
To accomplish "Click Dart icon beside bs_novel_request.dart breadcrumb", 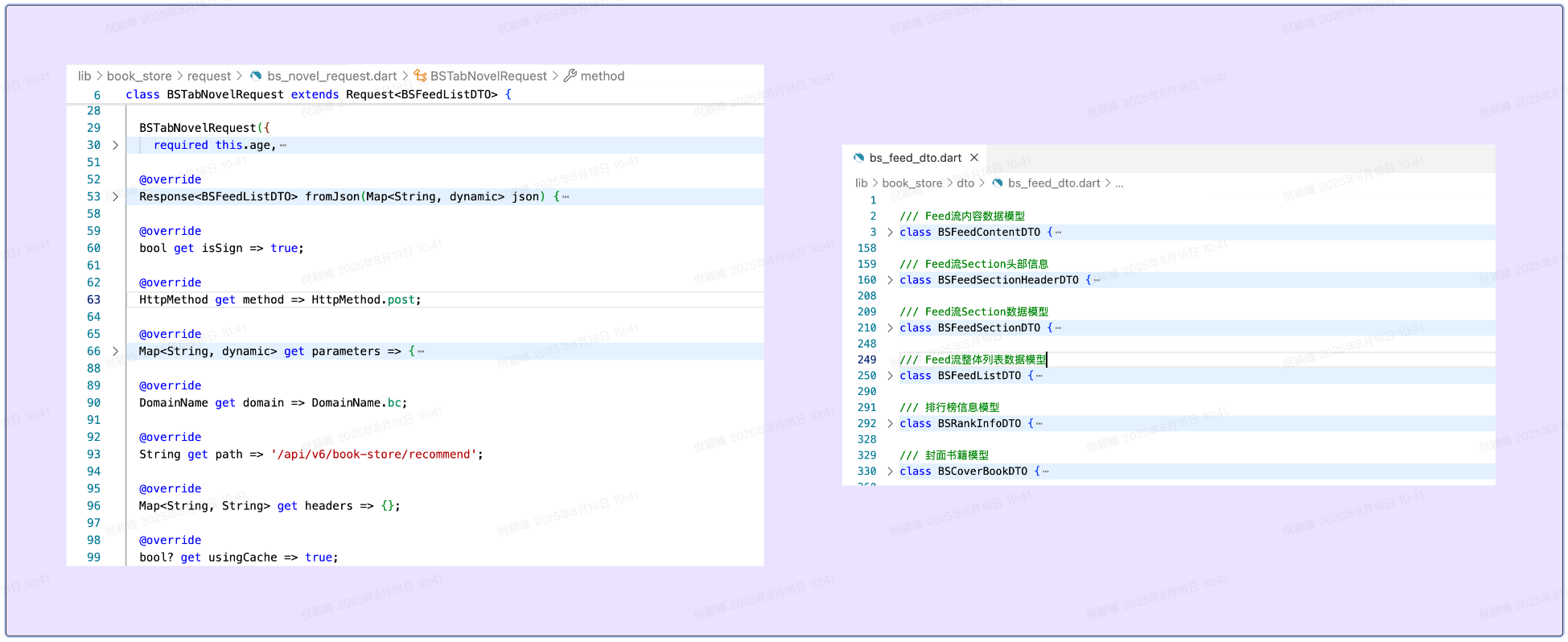I will [x=256, y=76].
